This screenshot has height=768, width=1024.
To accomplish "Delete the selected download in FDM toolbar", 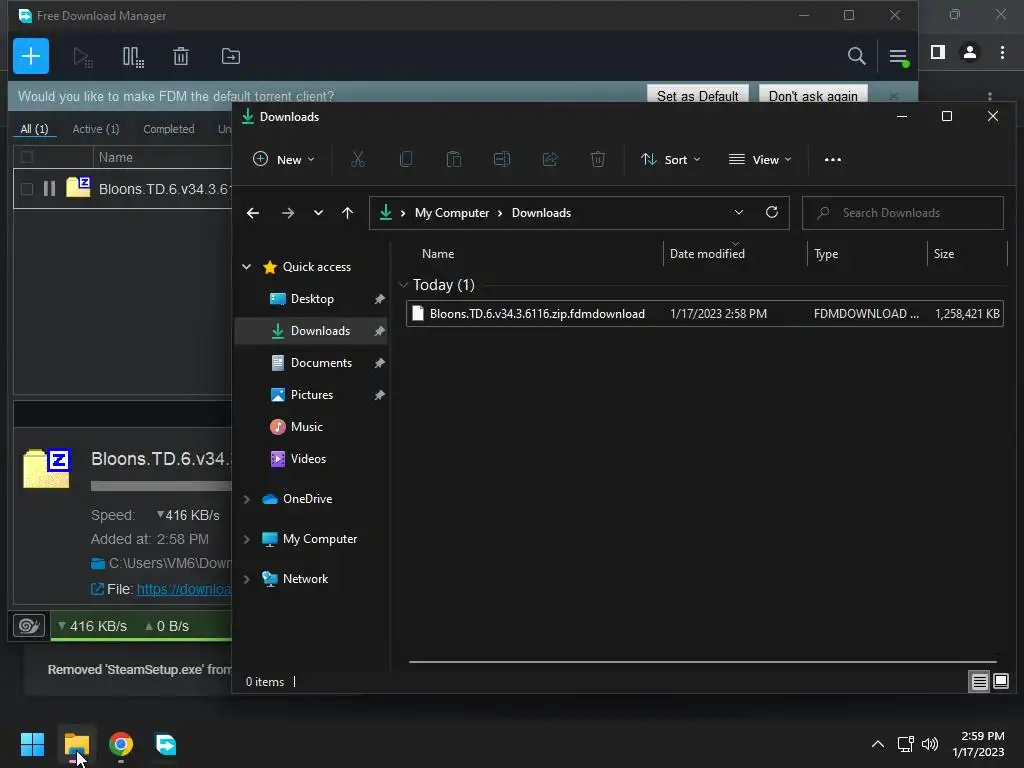I will tap(181, 57).
